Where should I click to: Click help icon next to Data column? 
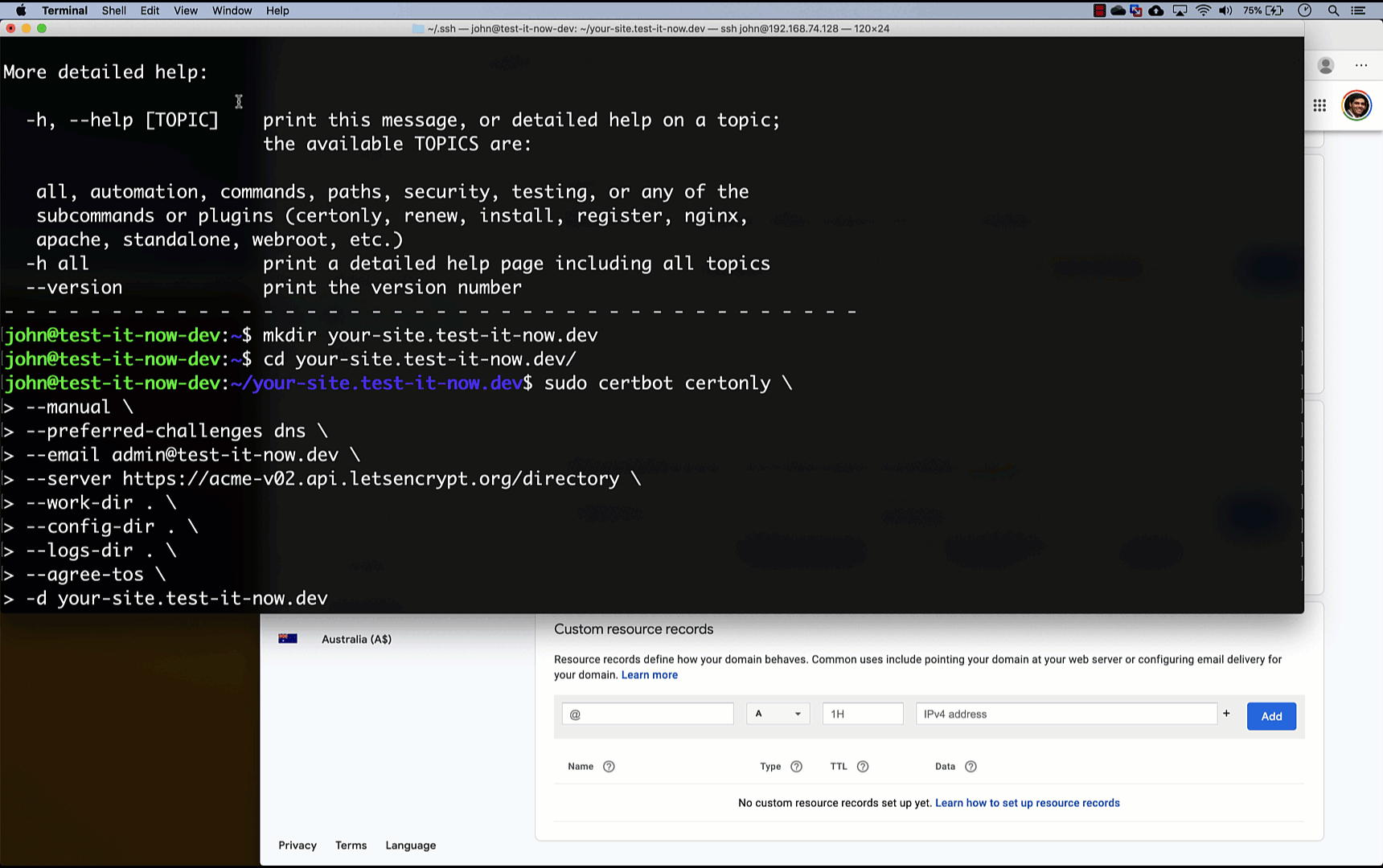click(x=971, y=767)
